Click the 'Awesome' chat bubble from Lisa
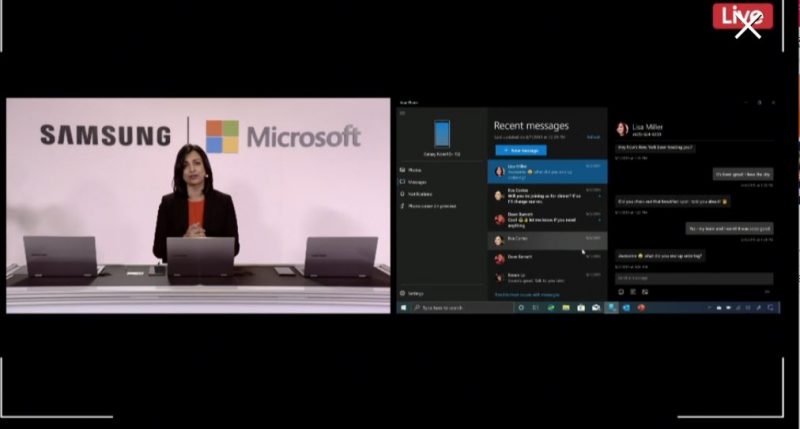Viewport: 800px width, 429px height. coord(660,256)
